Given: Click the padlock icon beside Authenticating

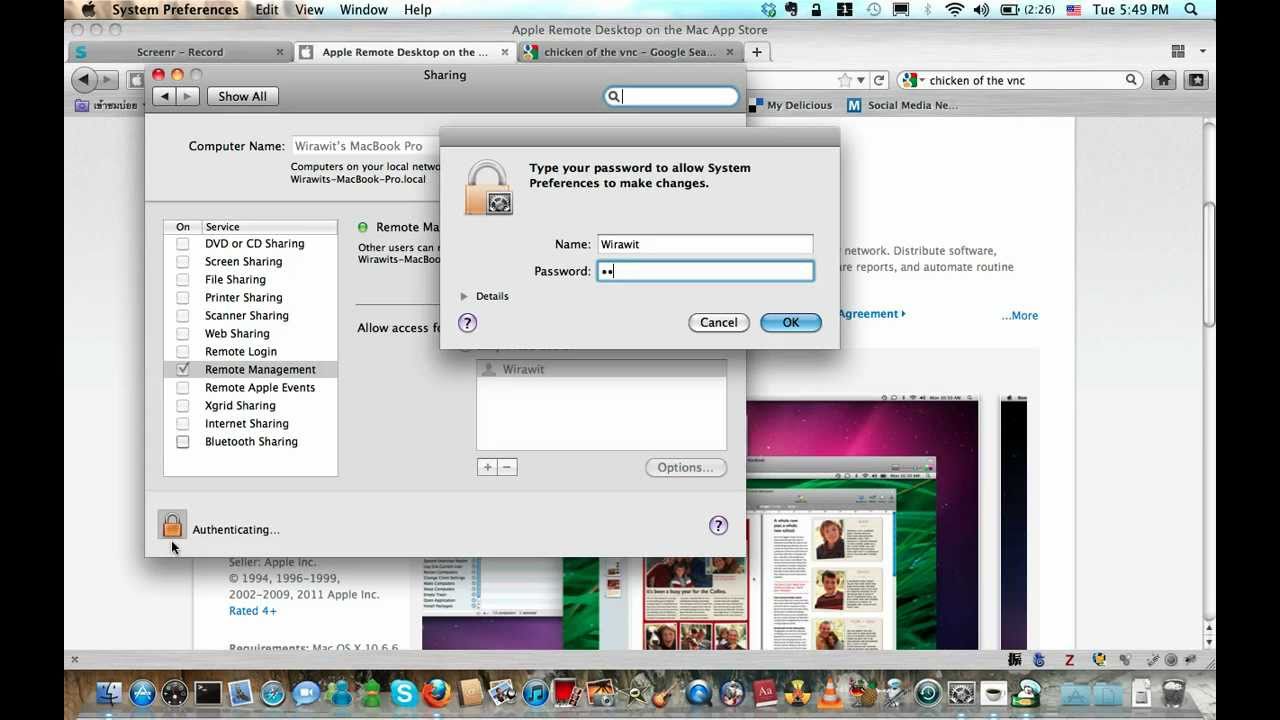Looking at the screenshot, I should 172,525.
